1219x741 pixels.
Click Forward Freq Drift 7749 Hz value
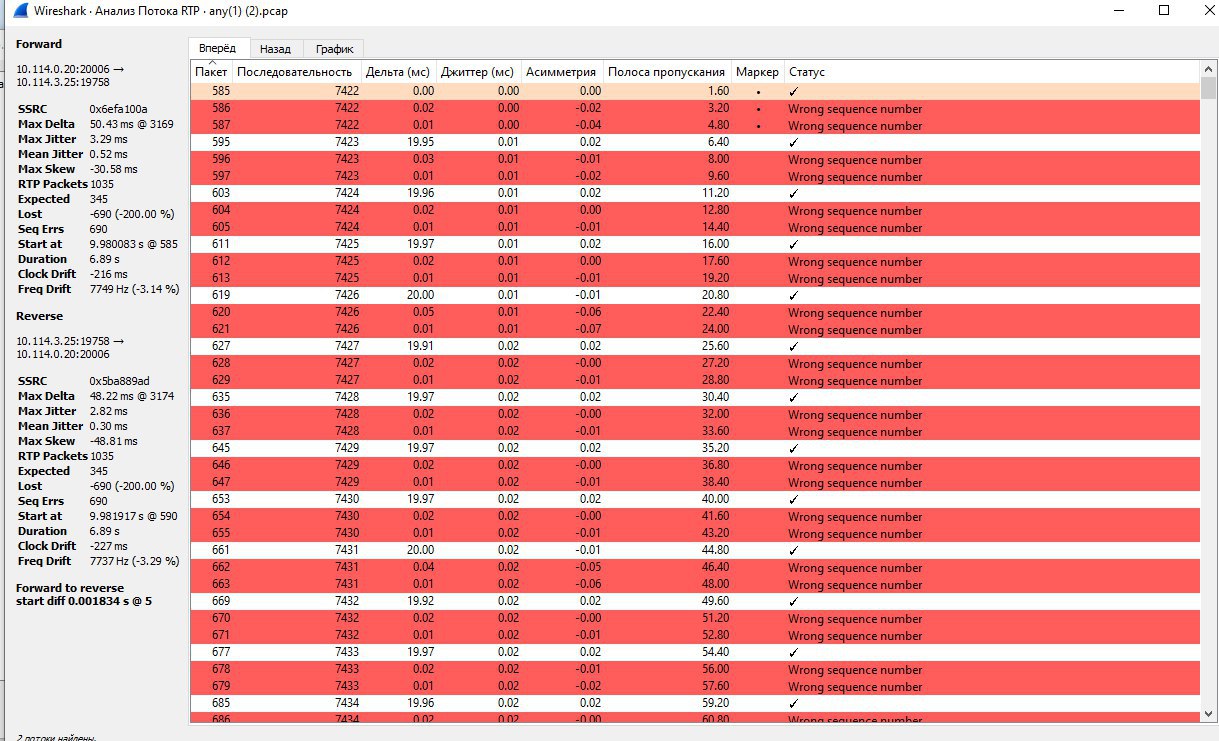pyautogui.click(x=134, y=289)
